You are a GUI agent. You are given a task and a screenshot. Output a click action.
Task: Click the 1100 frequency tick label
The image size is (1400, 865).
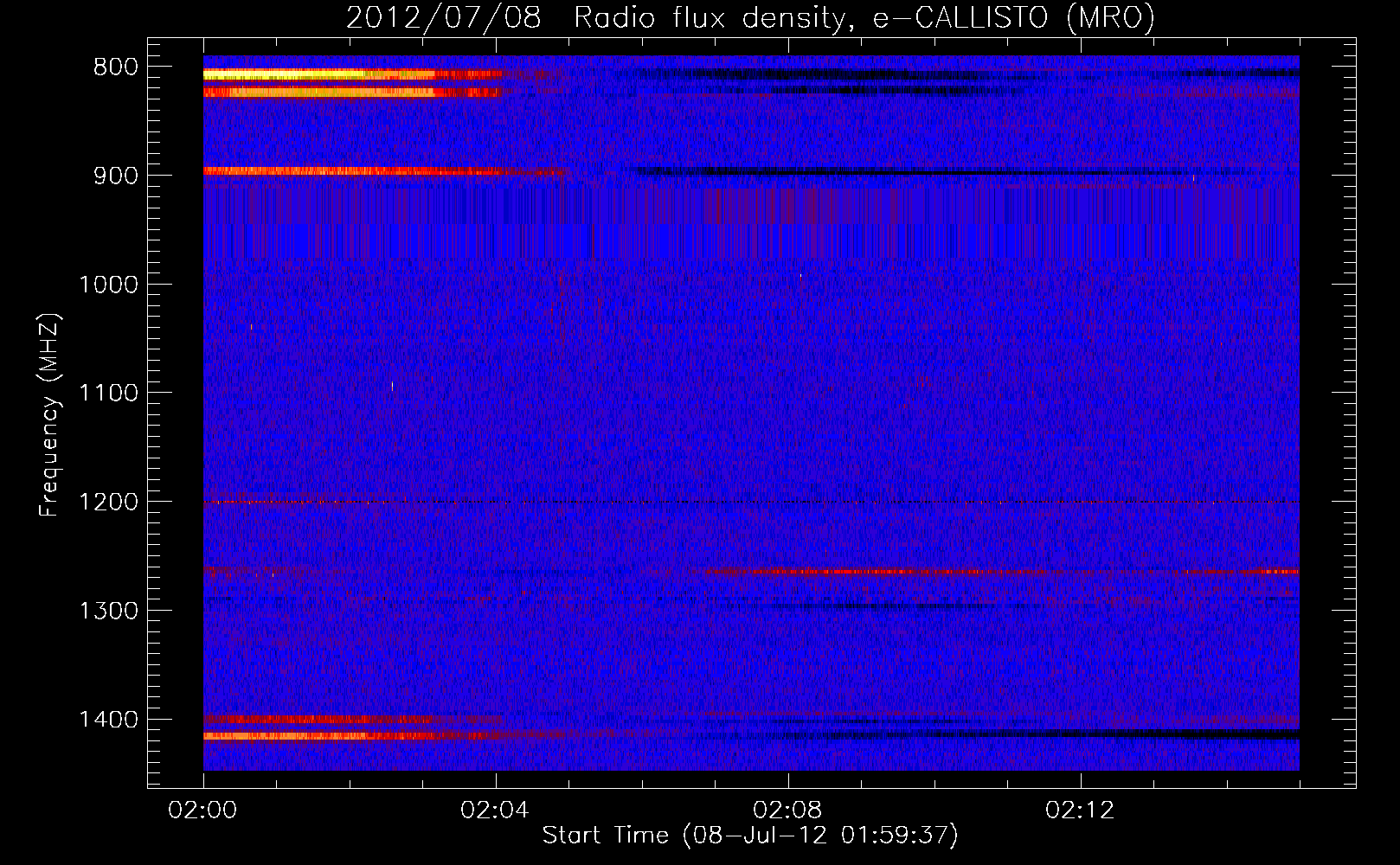click(x=108, y=394)
